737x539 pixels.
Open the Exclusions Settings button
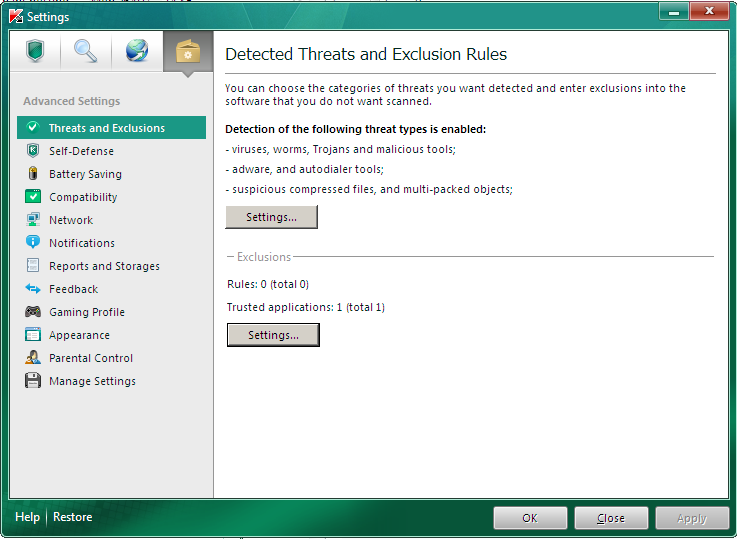click(273, 335)
